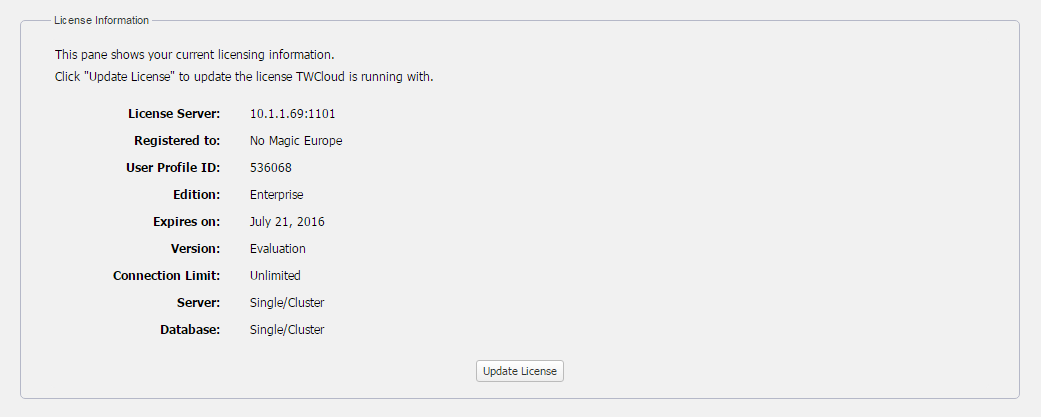Click the License Server label
1041x417 pixels.
174,114
